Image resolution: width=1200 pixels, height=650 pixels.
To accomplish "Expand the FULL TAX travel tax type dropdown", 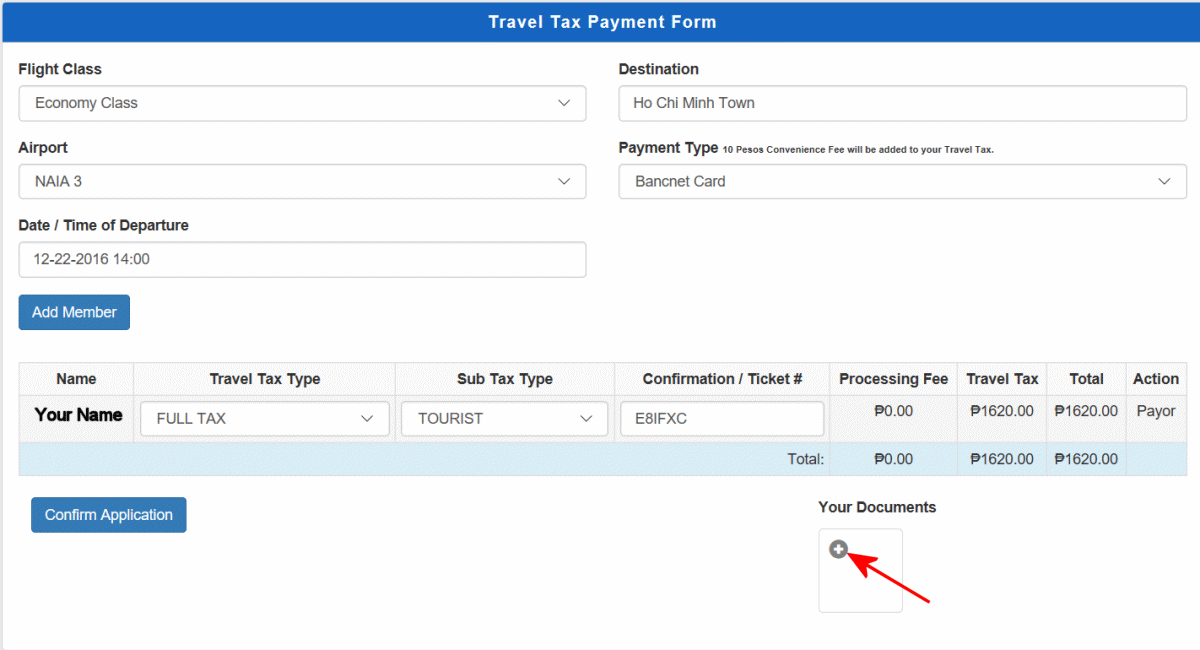I will pyautogui.click(x=265, y=419).
